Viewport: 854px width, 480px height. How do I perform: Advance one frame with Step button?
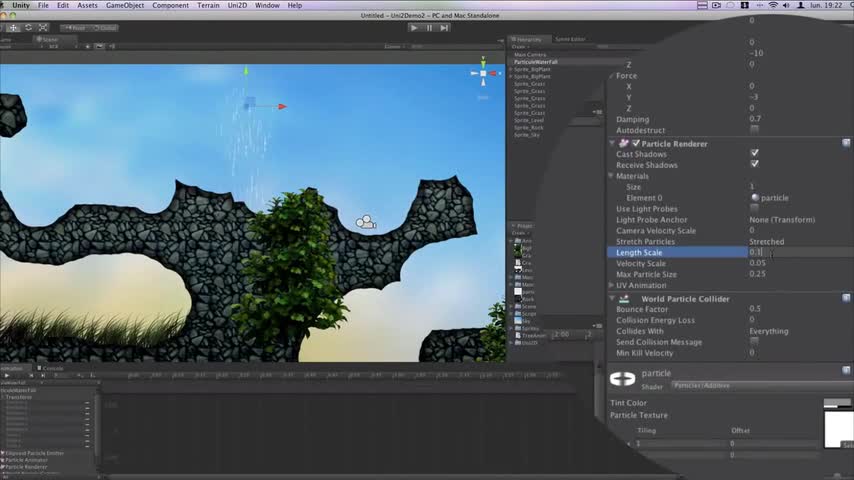(x=444, y=28)
